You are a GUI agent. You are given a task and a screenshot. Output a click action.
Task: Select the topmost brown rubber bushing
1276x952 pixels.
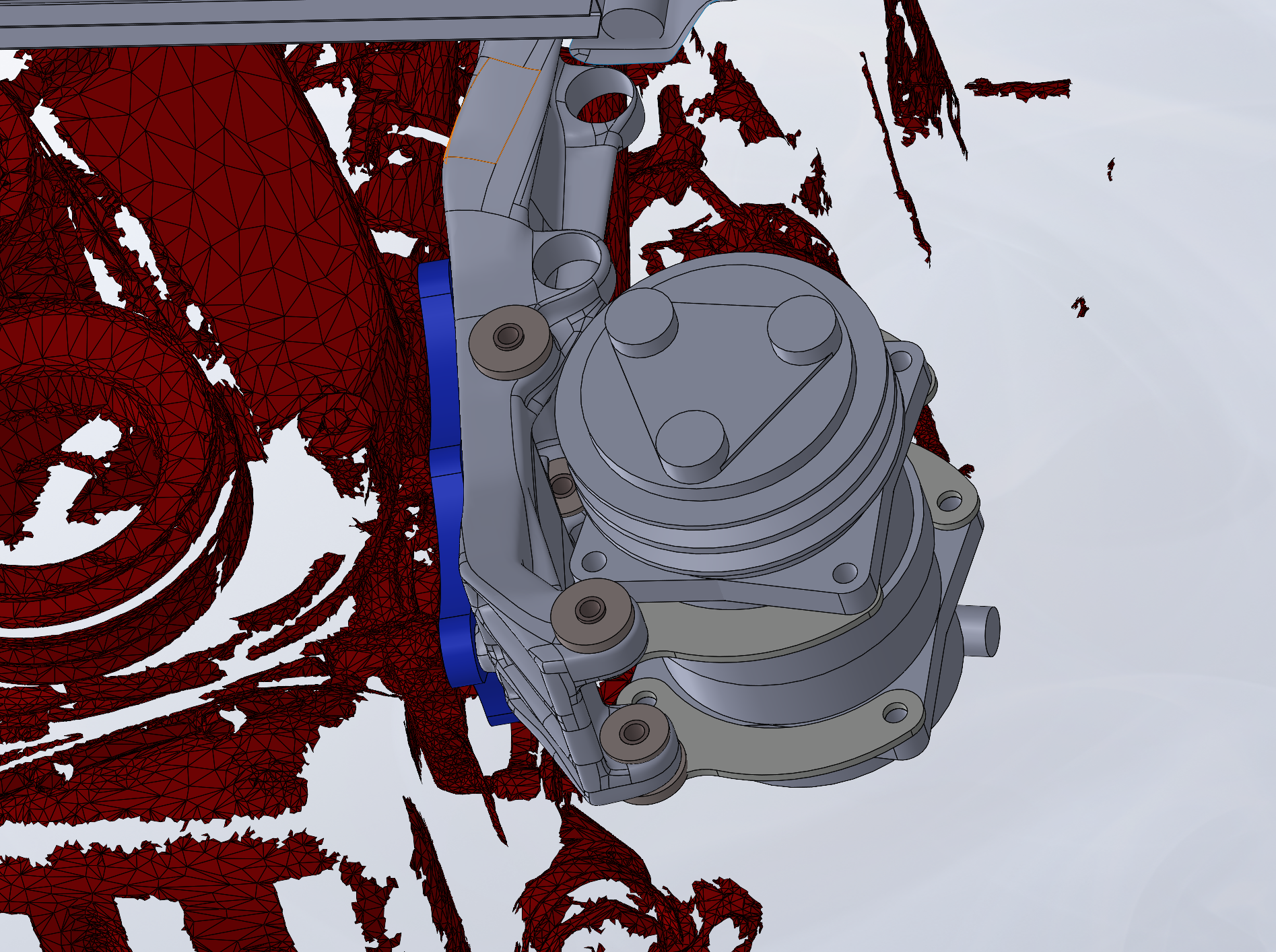508,337
